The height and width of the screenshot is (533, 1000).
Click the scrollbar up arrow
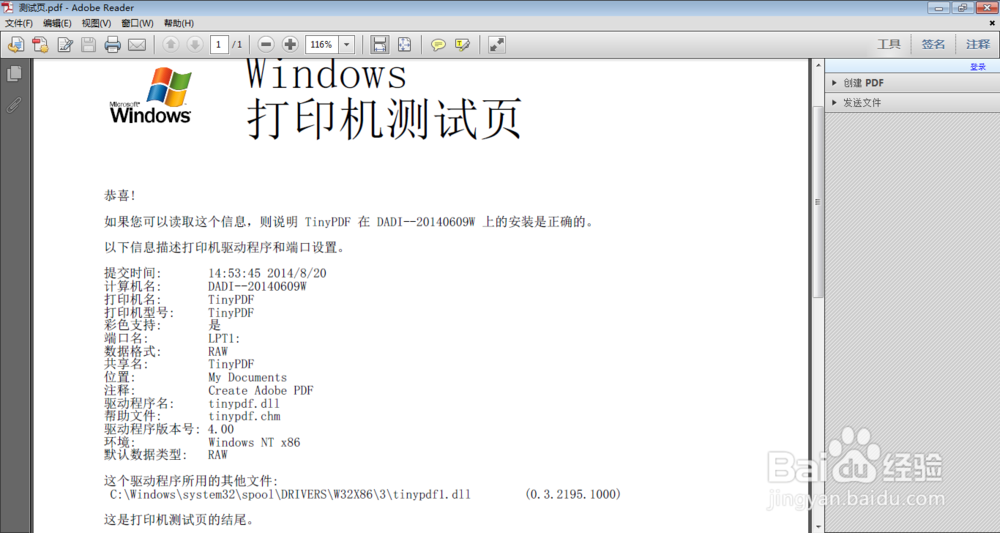point(818,66)
